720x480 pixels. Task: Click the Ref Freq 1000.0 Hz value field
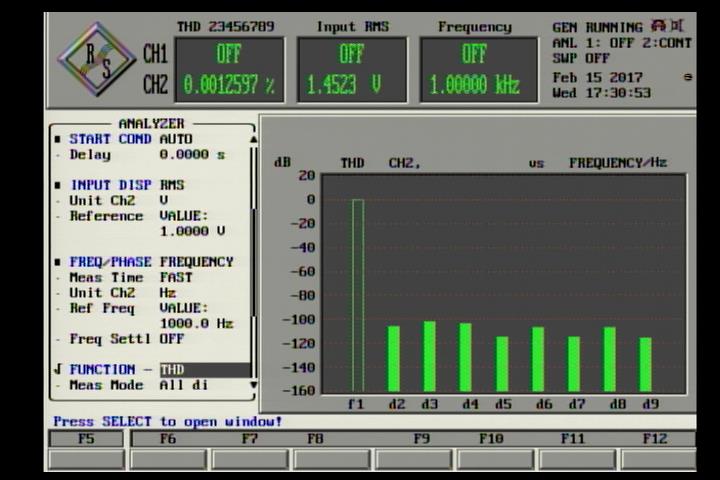point(196,324)
